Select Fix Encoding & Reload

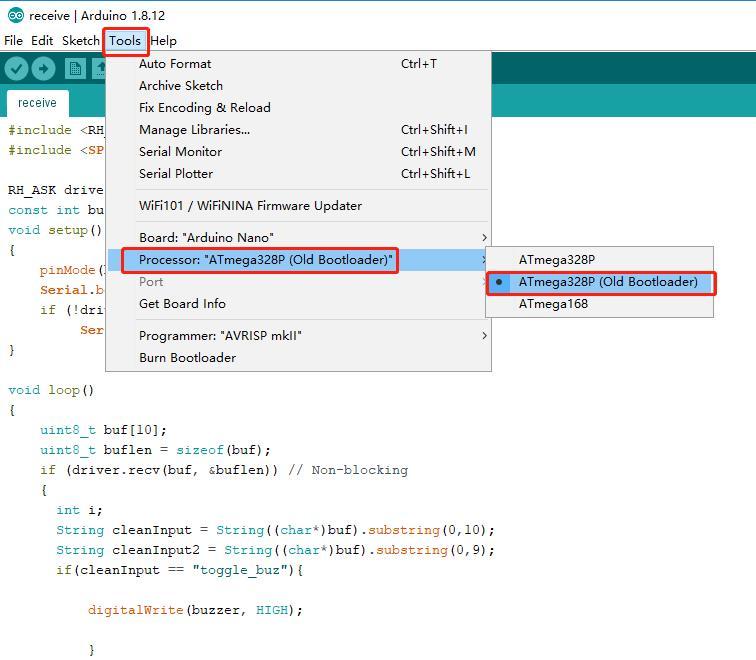coord(298,108)
